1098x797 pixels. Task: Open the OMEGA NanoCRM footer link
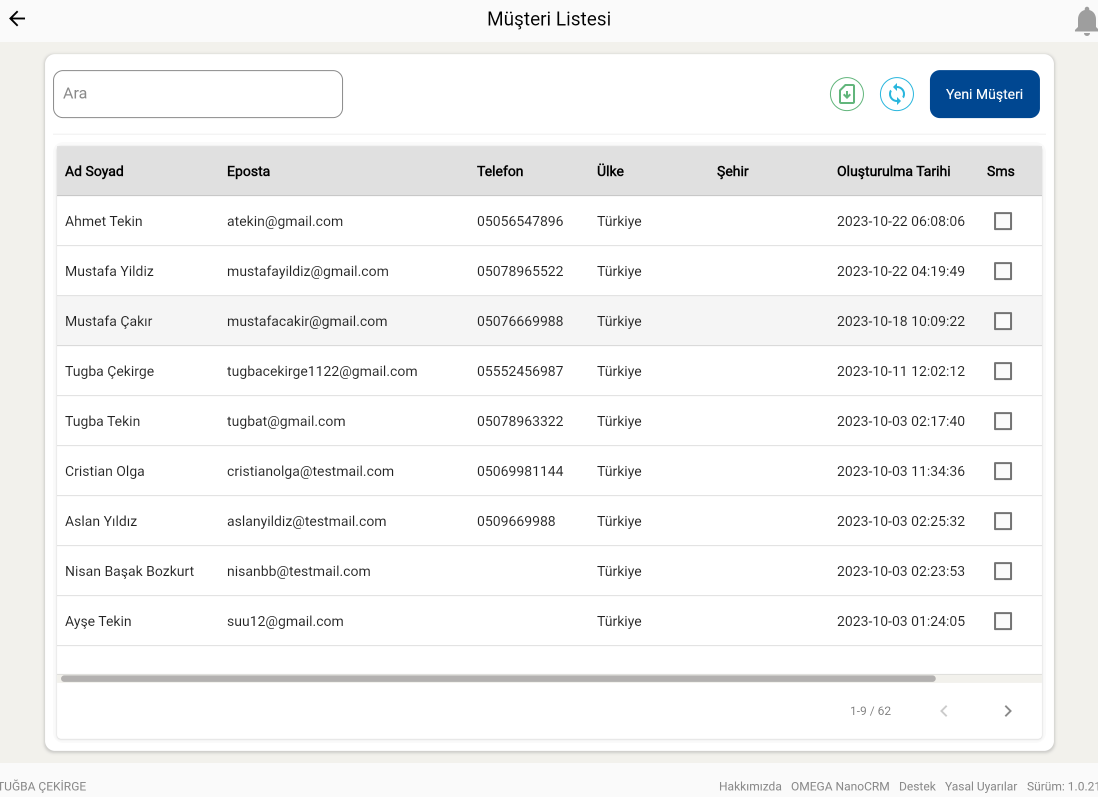click(x=840, y=786)
